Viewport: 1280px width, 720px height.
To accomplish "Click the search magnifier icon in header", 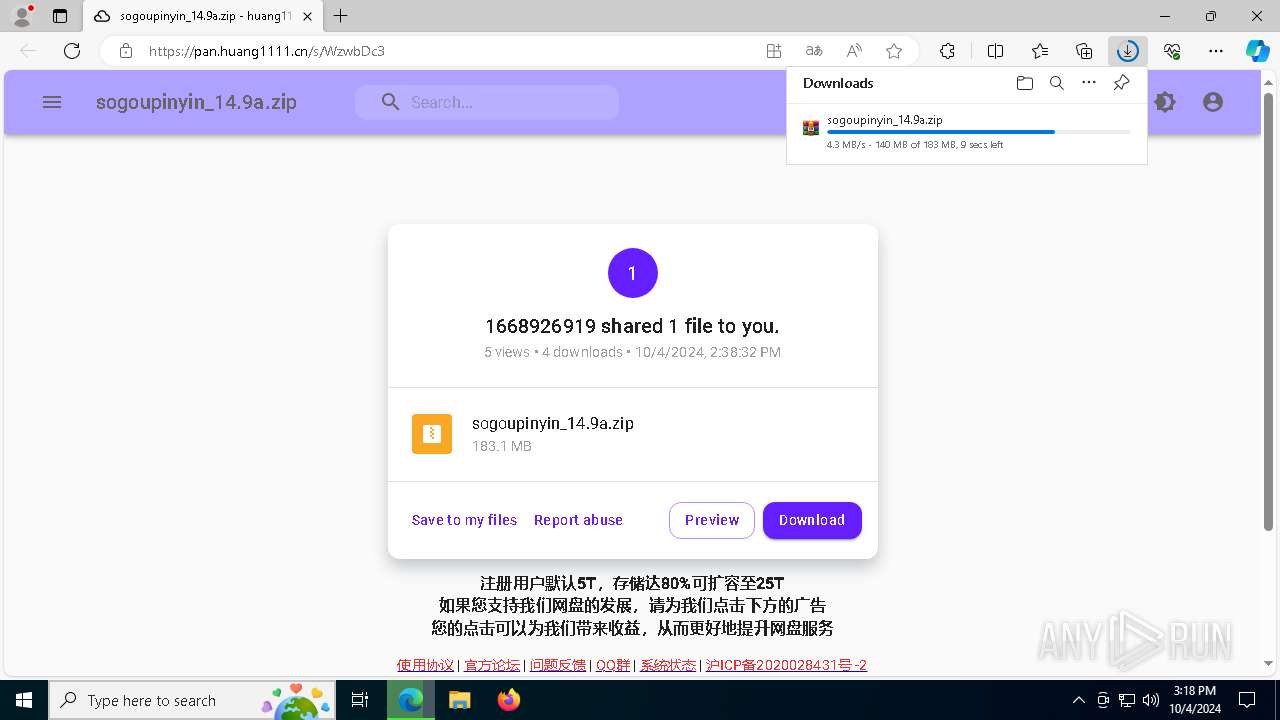I will [391, 102].
